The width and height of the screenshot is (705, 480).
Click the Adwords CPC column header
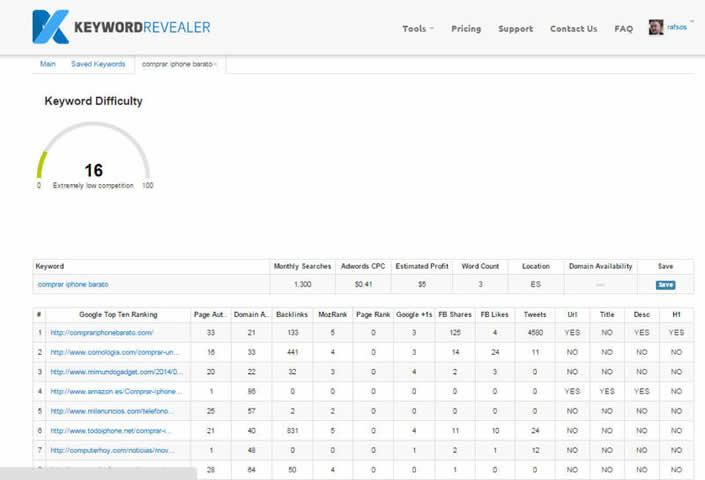363,266
